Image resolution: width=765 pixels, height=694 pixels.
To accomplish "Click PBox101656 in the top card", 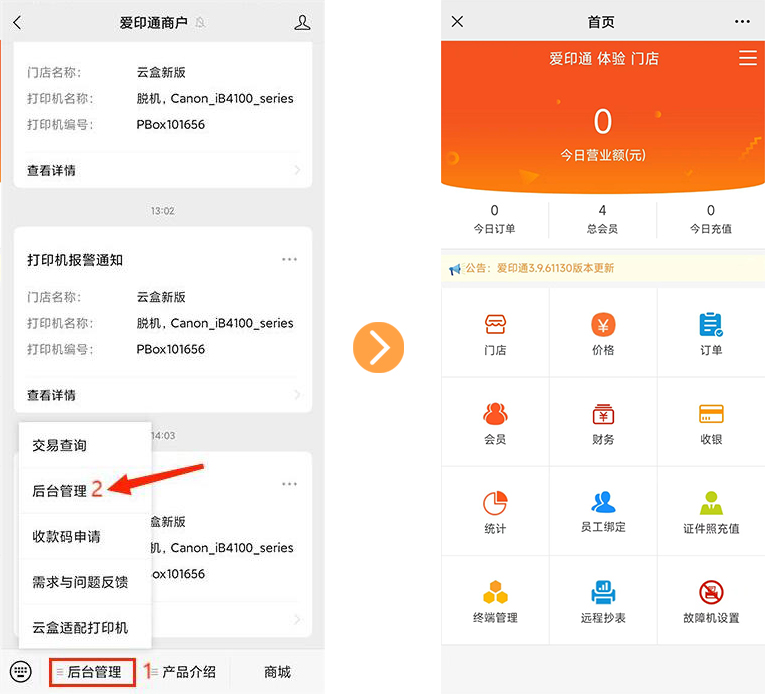I will pos(170,124).
